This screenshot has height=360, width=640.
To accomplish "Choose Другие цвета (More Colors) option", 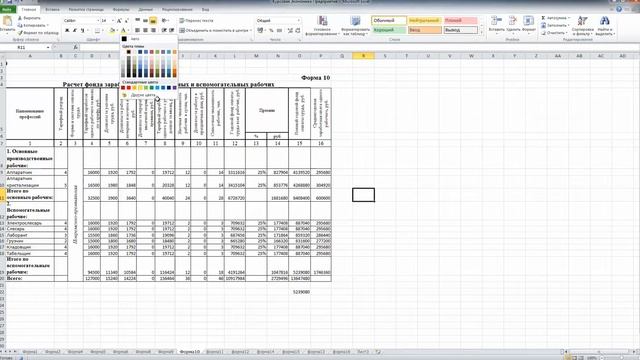I will coord(143,95).
